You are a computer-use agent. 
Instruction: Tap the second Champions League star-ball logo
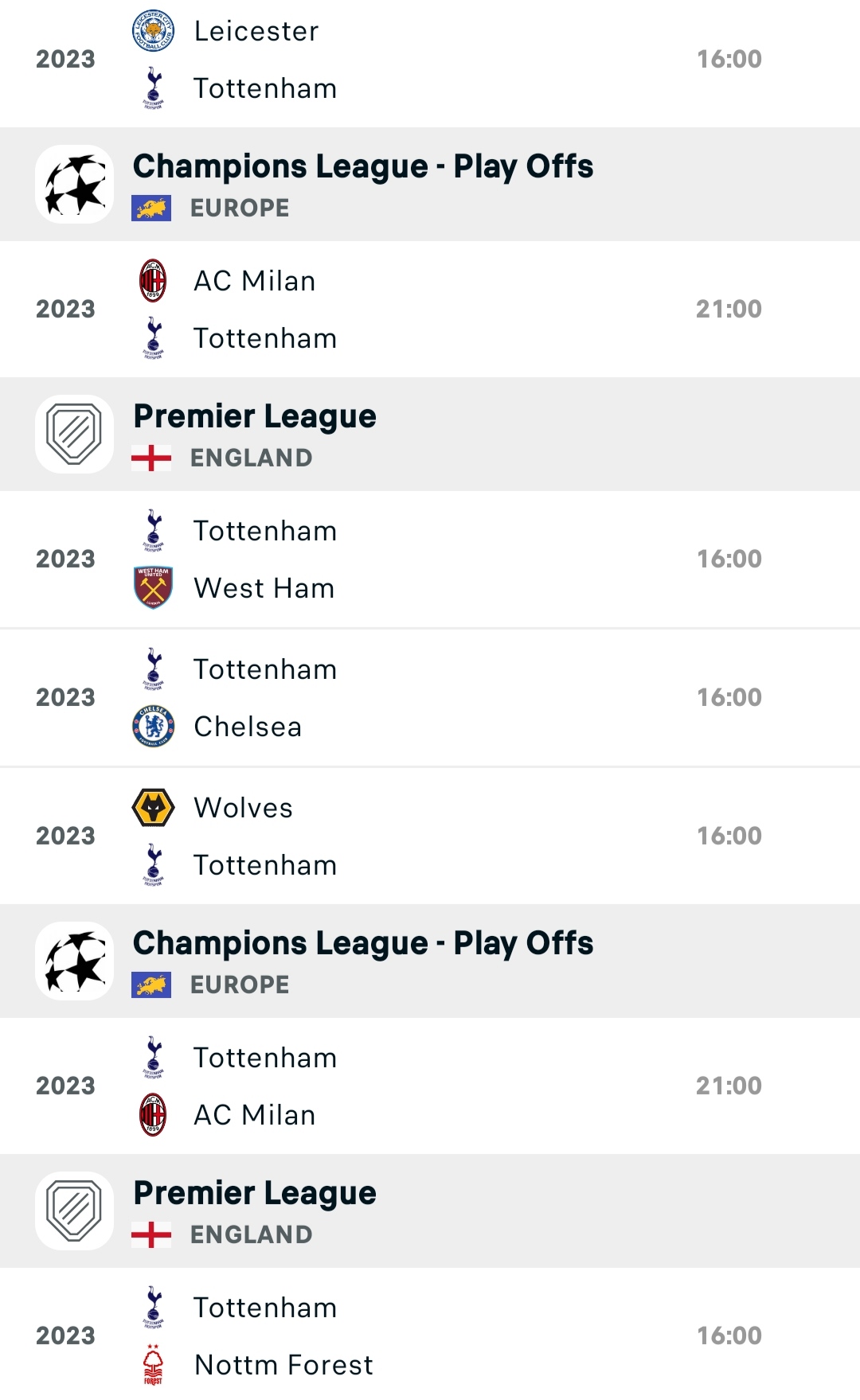coord(75,961)
